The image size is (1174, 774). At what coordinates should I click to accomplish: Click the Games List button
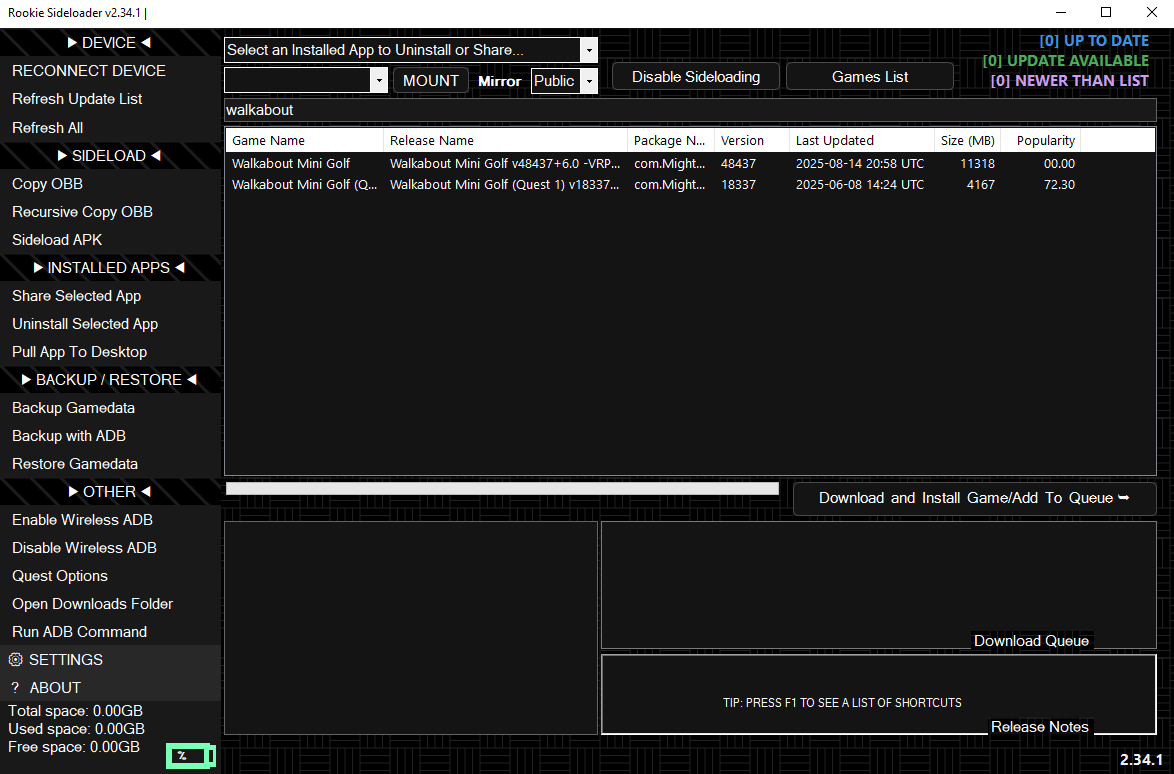point(869,76)
